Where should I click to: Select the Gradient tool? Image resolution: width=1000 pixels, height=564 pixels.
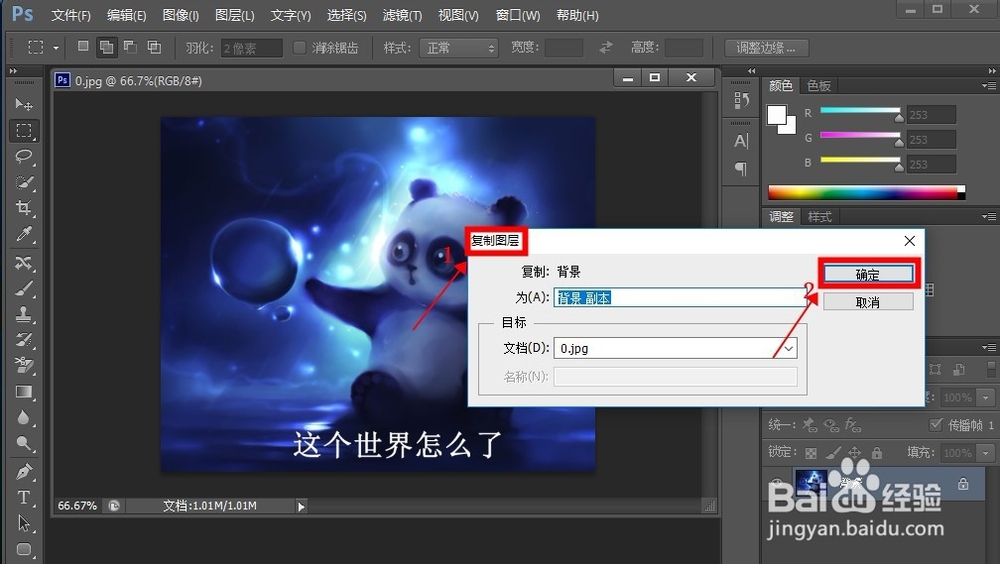click(x=24, y=392)
